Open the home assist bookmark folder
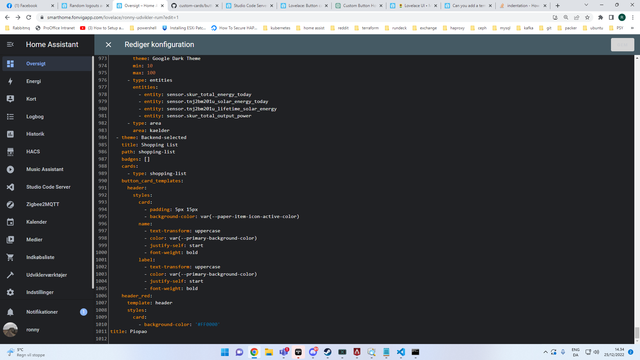 click(x=310, y=28)
